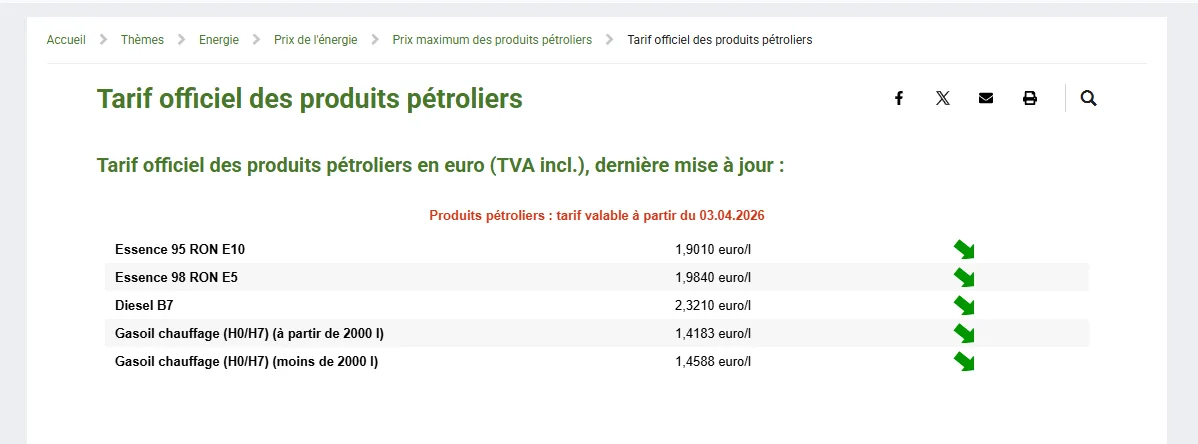Click green arrow for Essence 98 RON E5

(964, 277)
